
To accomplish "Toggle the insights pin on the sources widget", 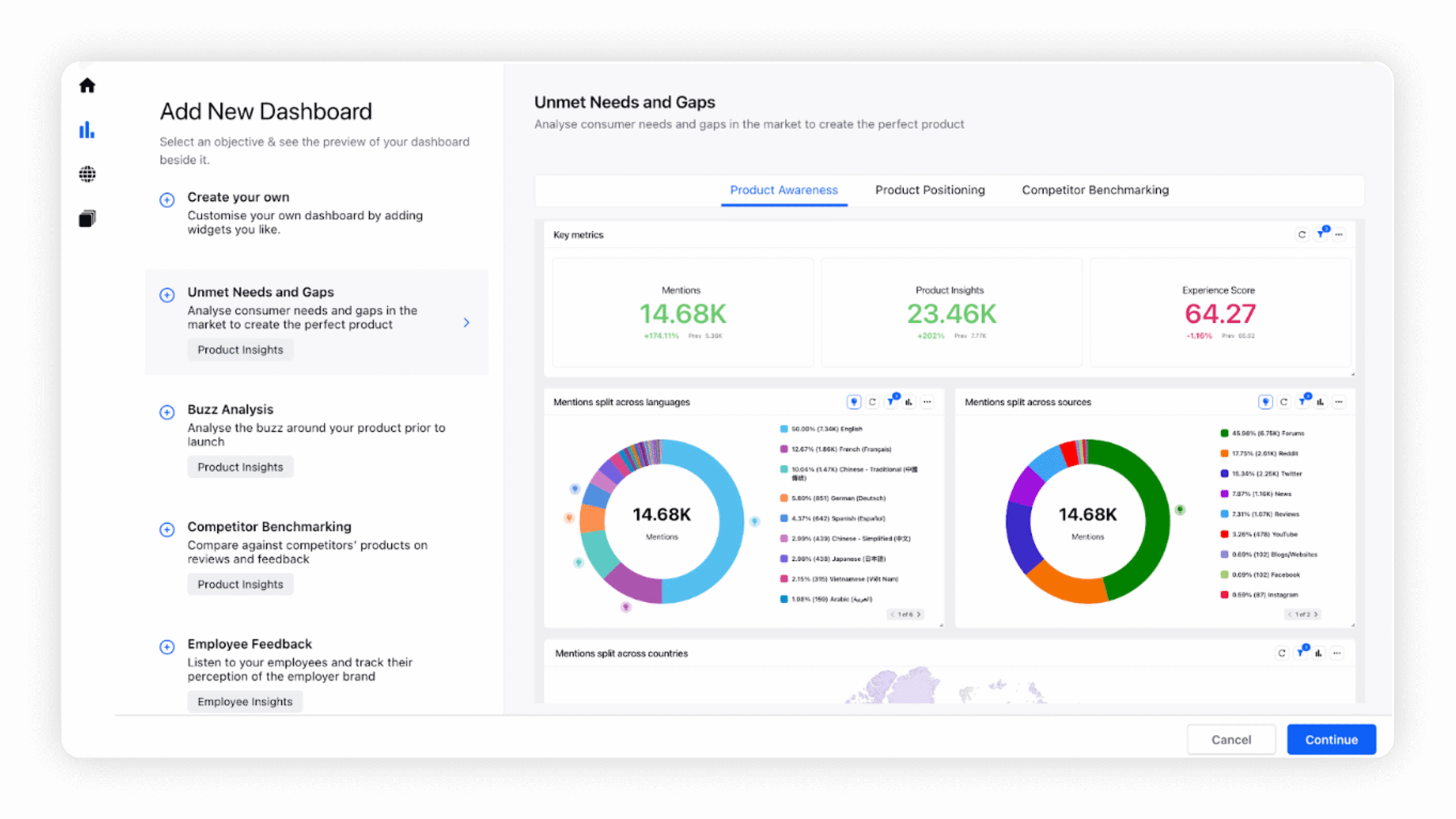I will [x=1265, y=402].
